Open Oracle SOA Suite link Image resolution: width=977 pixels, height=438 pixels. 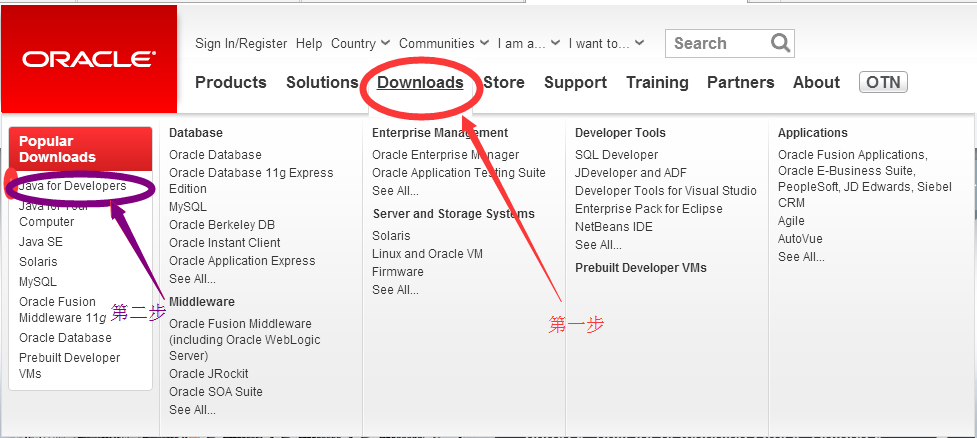(x=216, y=392)
